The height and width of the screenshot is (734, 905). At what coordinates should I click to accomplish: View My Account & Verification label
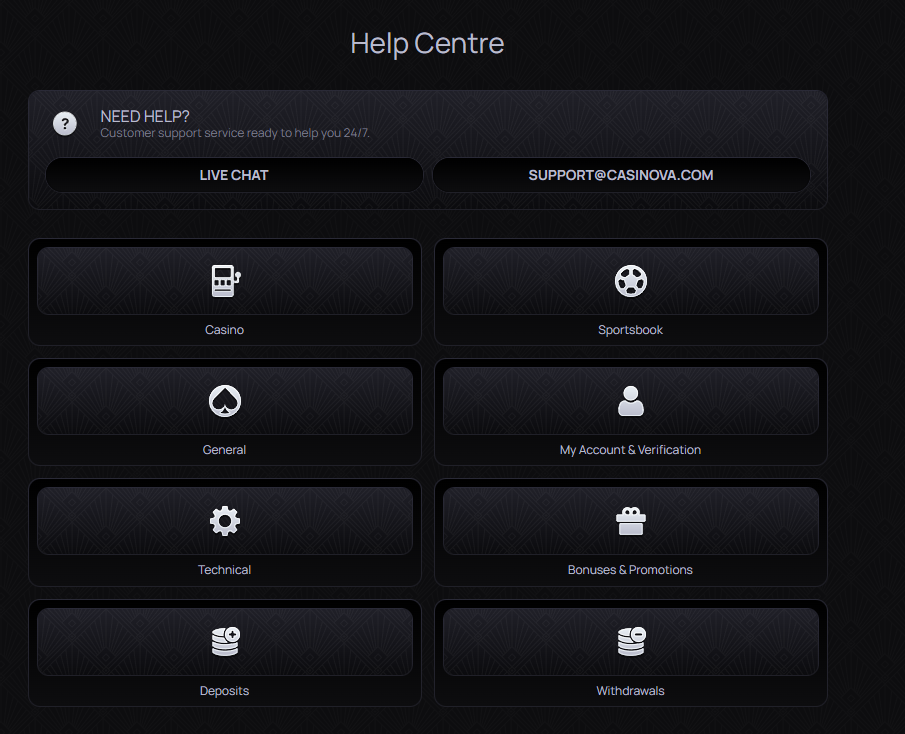tap(630, 450)
